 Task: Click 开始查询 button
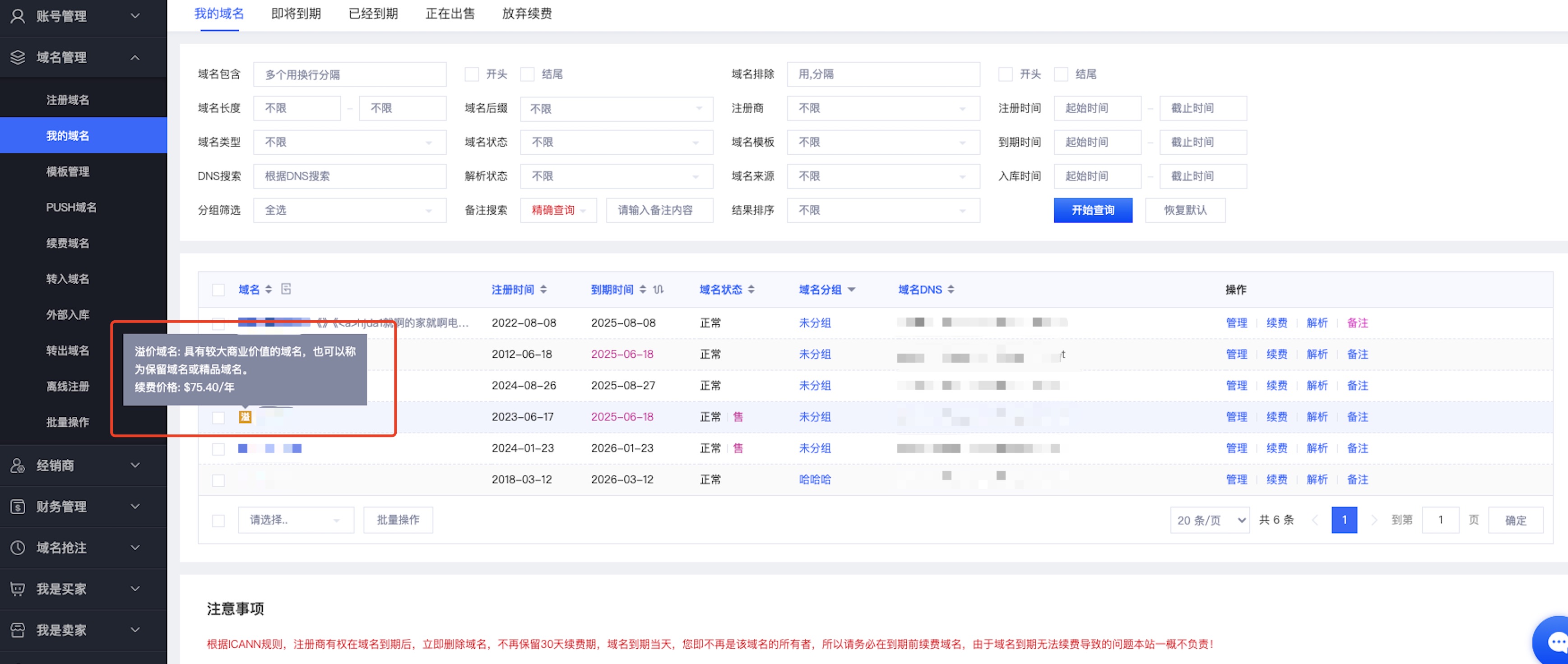(1093, 210)
